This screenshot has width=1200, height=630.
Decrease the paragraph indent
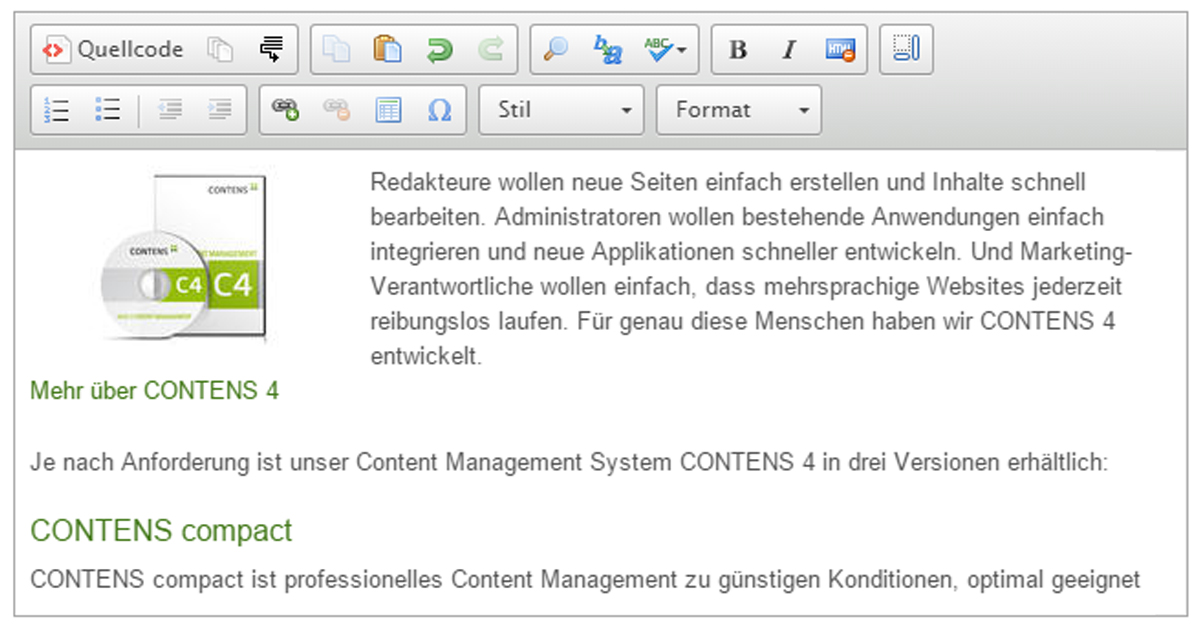coord(169,110)
